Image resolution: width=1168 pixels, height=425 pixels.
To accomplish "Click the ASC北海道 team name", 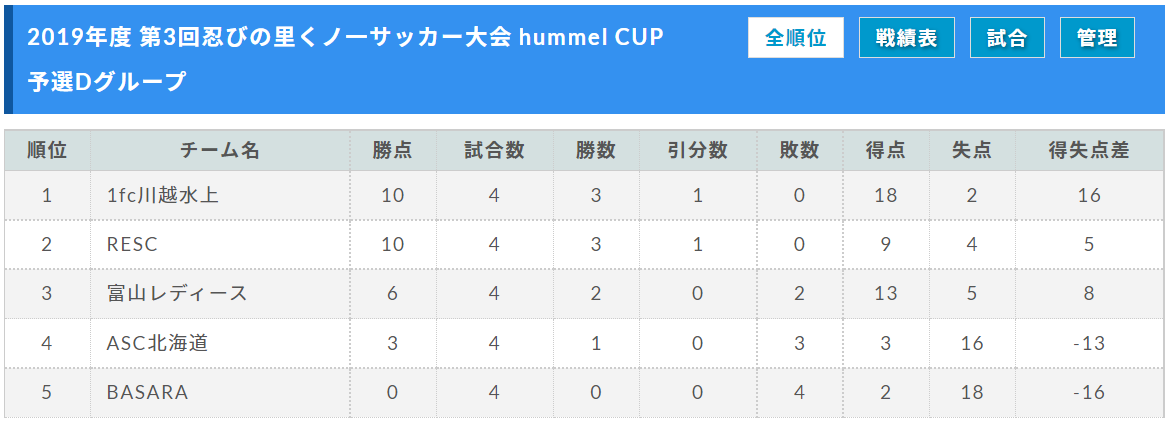I will [157, 343].
